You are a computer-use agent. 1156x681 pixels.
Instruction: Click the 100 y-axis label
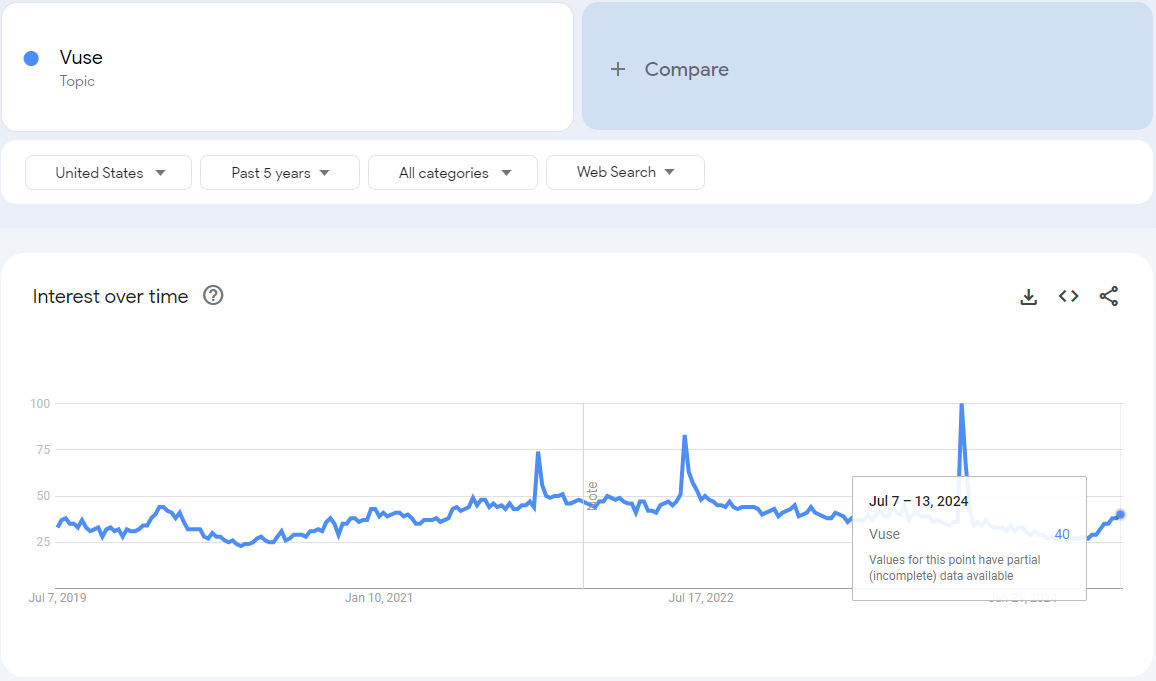pyautogui.click(x=40, y=403)
